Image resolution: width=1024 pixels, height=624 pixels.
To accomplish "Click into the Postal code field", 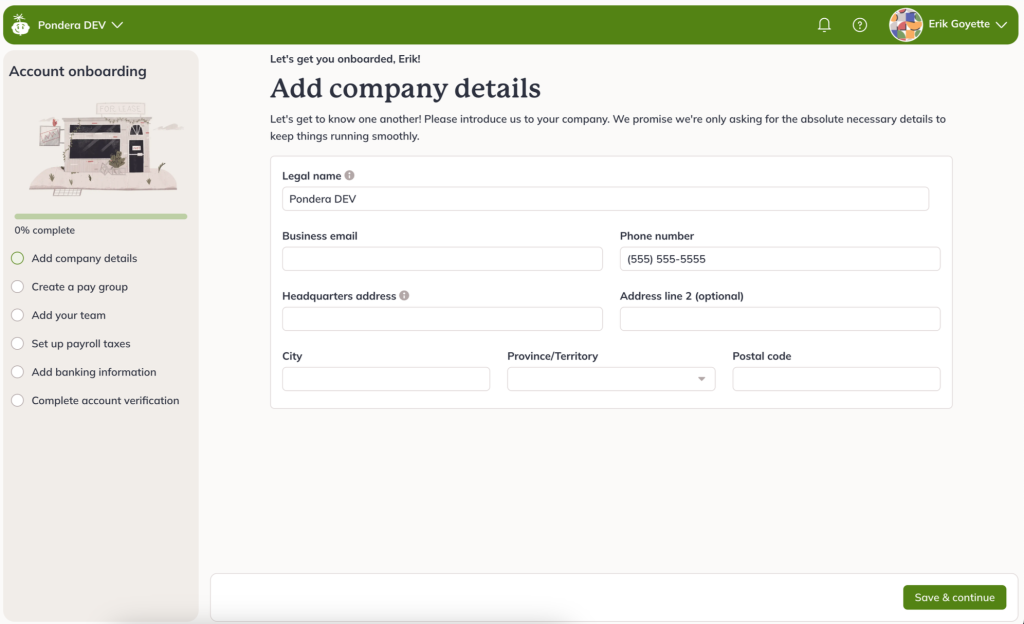I will coord(836,379).
